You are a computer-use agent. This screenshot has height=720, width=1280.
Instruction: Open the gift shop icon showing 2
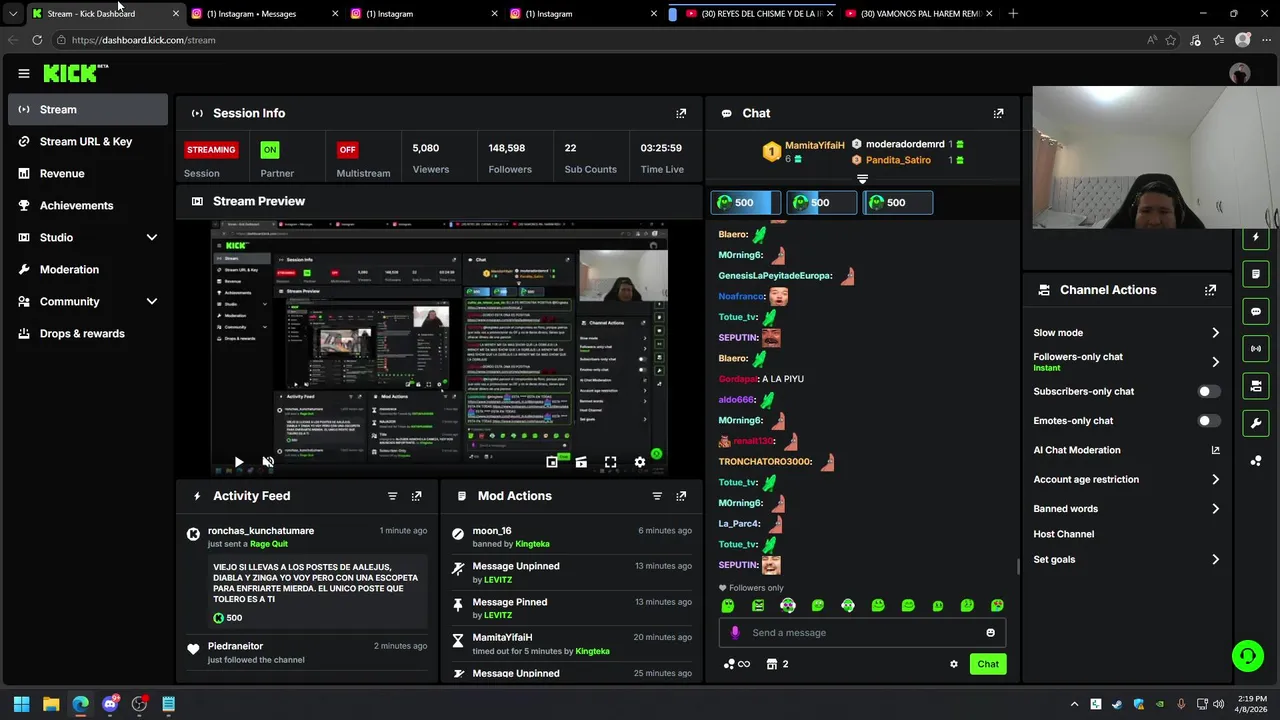[x=778, y=664]
